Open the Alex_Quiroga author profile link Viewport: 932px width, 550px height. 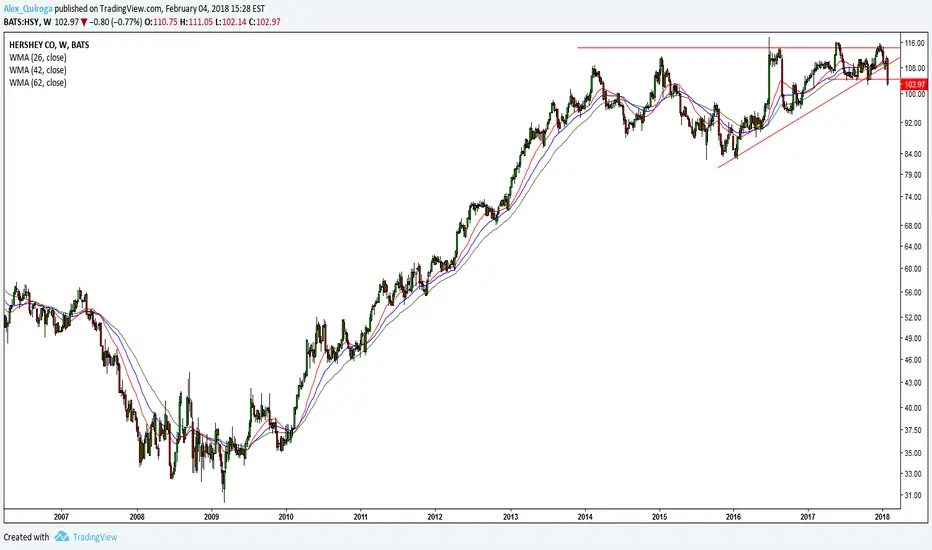tap(28, 9)
